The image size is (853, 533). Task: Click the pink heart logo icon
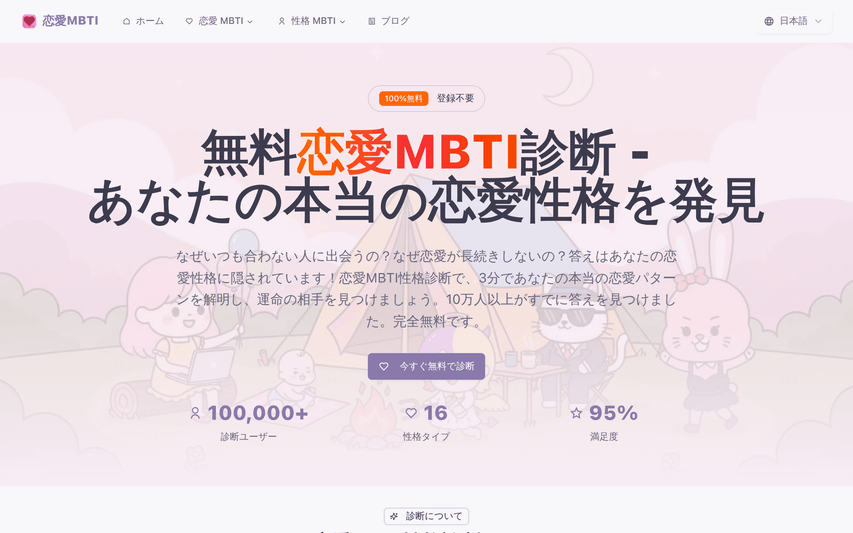[x=29, y=21]
